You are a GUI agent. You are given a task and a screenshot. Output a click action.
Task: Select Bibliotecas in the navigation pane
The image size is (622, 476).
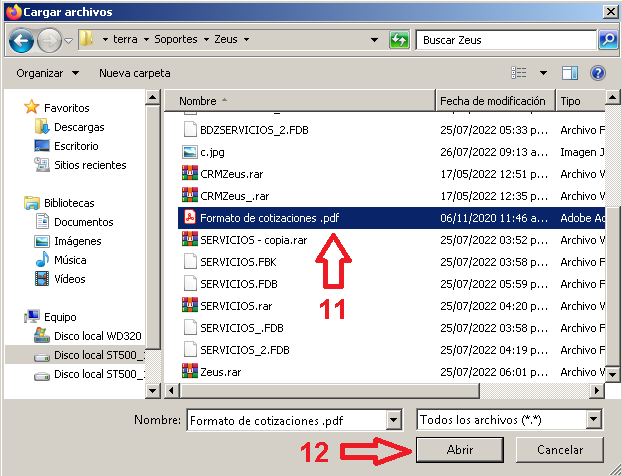point(69,203)
